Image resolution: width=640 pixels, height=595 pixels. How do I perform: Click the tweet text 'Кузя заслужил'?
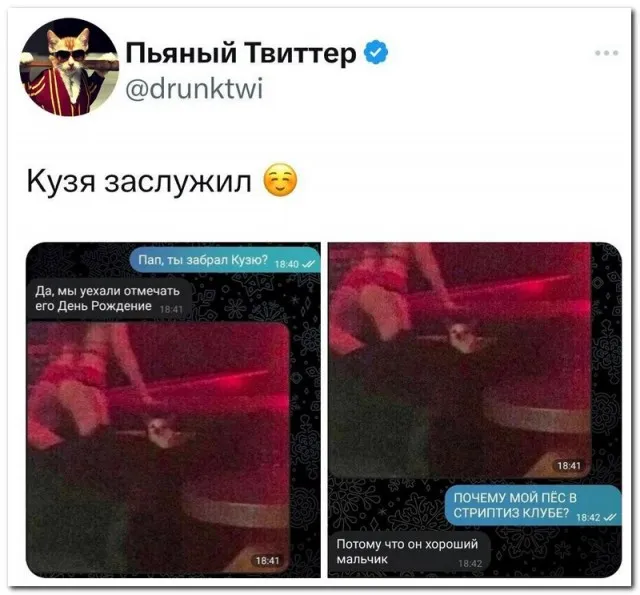click(139, 180)
